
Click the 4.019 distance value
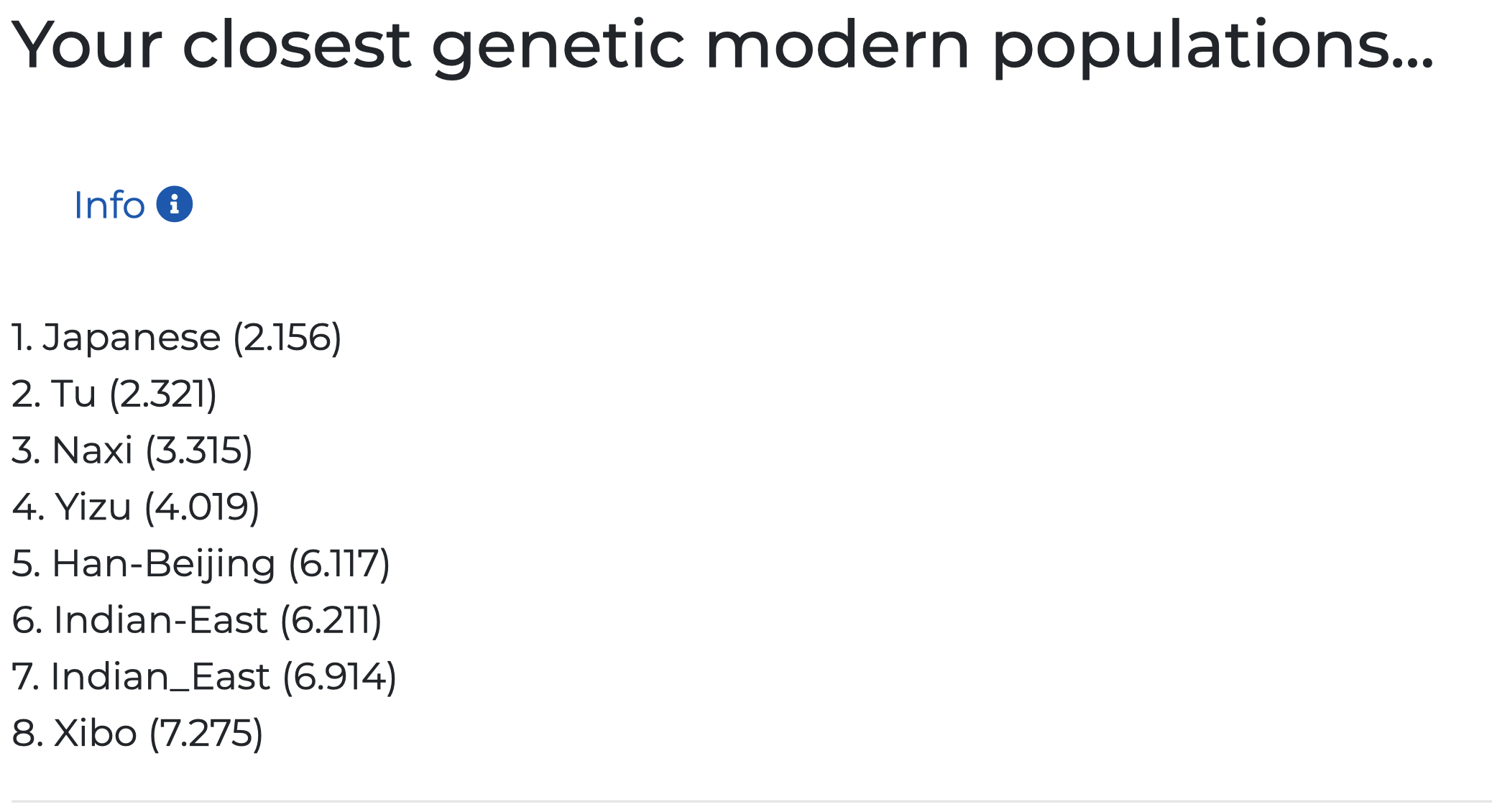pos(202,508)
